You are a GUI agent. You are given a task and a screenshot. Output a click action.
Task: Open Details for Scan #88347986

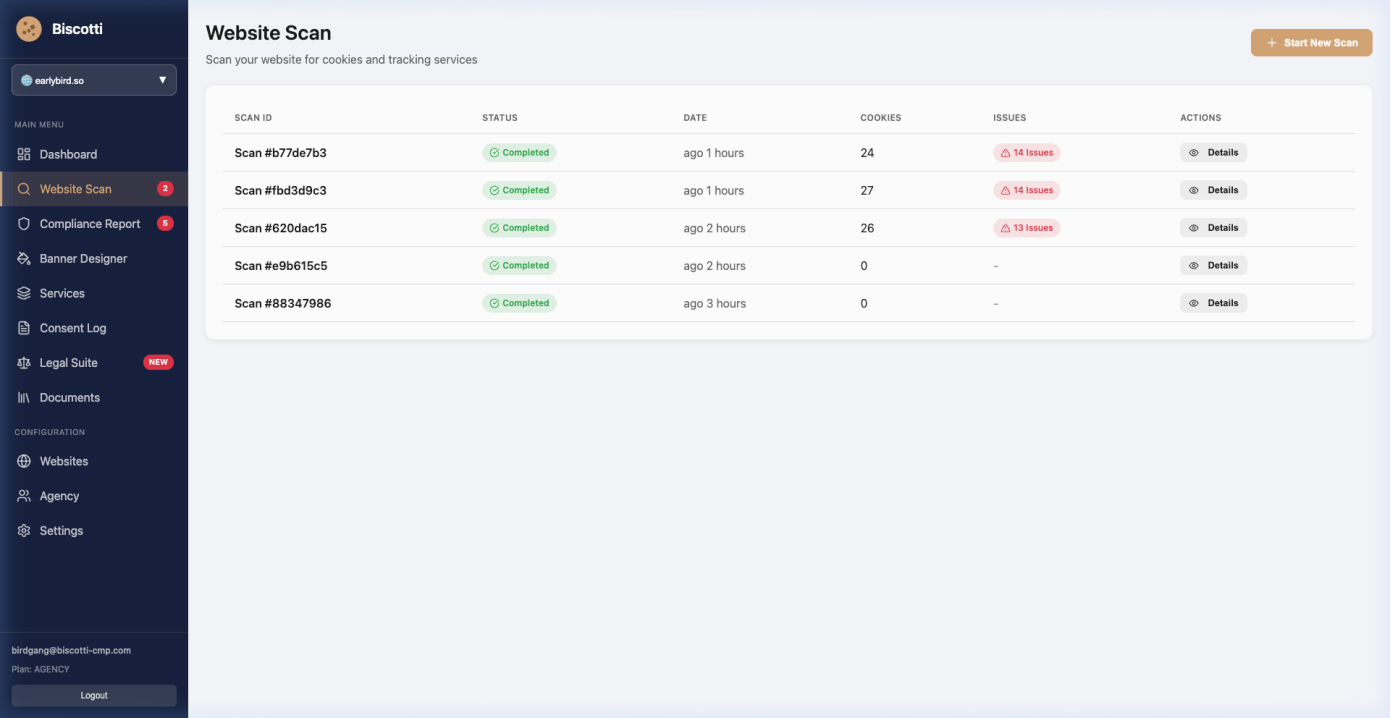[1213, 303]
